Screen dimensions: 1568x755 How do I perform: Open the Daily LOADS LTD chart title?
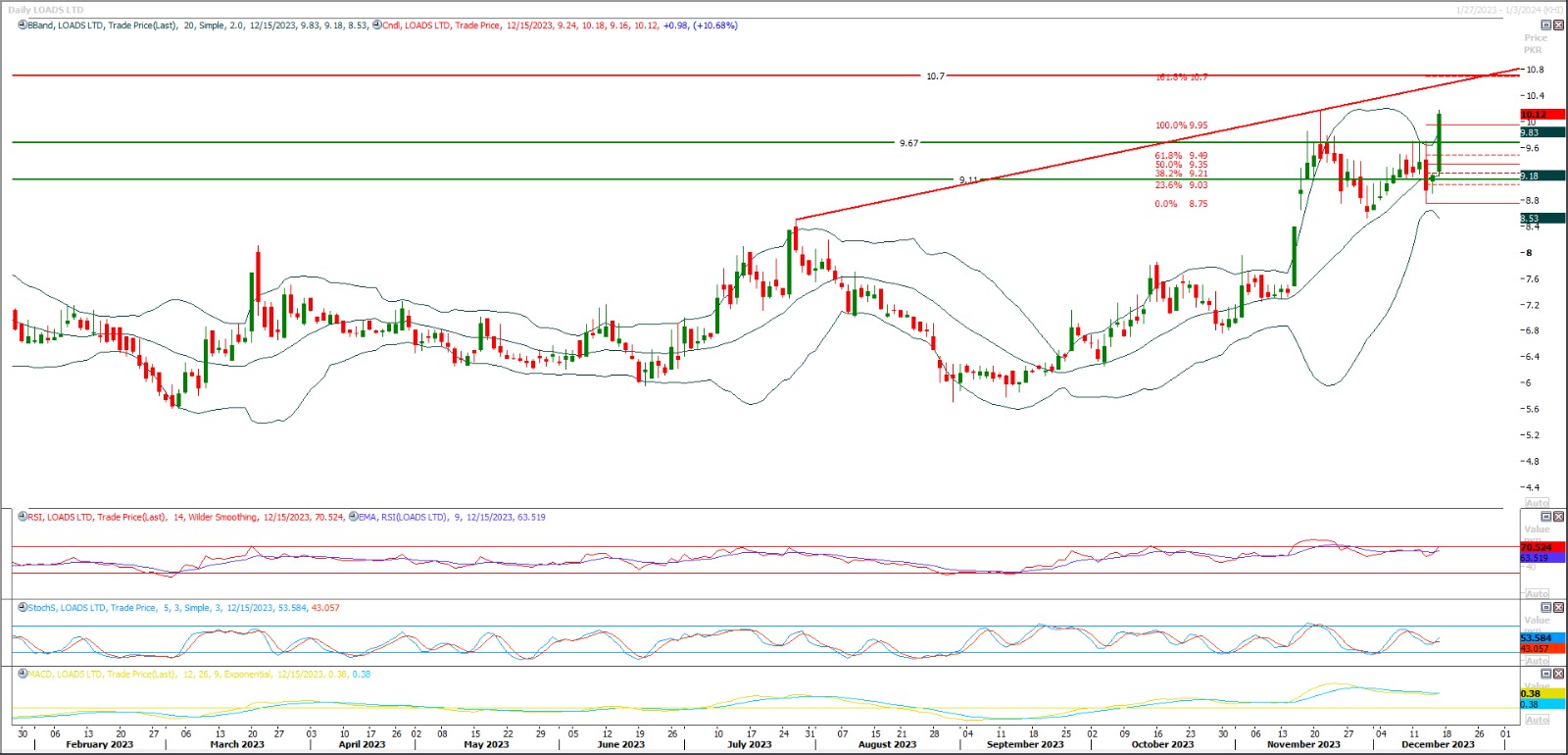(x=46, y=10)
